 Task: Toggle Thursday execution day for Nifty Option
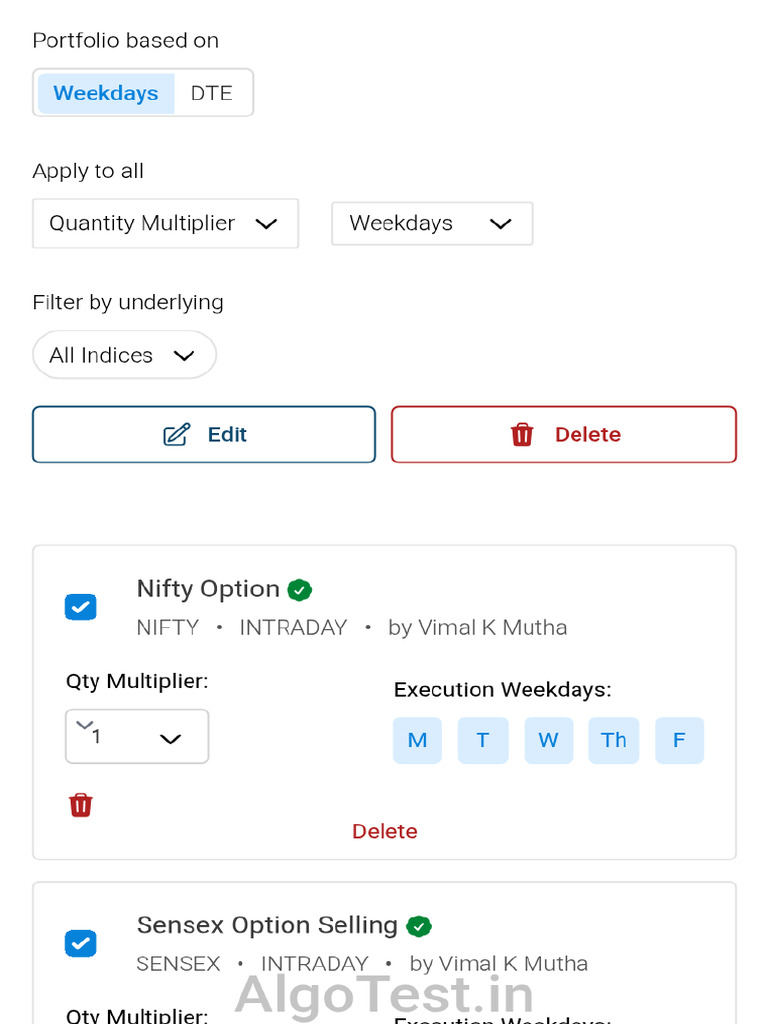click(613, 740)
